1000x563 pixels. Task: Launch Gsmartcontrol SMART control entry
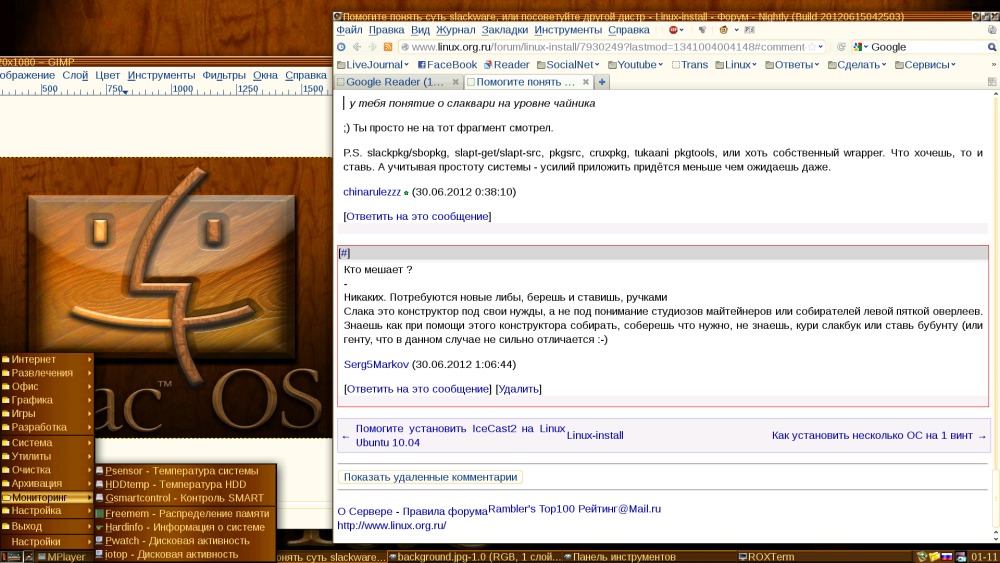pyautogui.click(x=186, y=497)
